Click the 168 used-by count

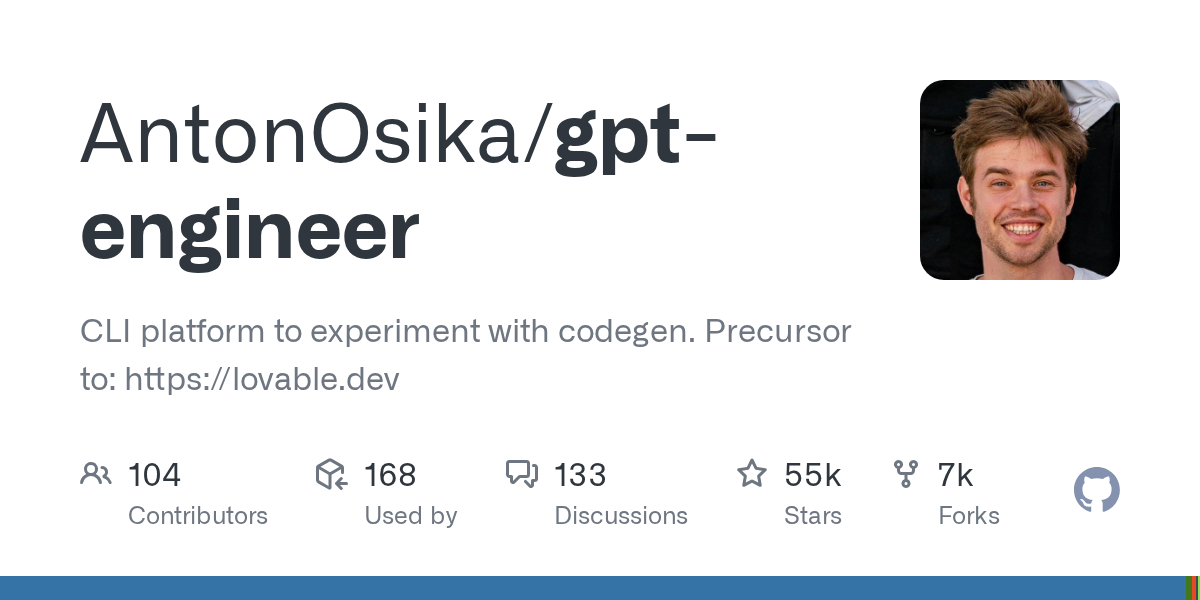390,475
